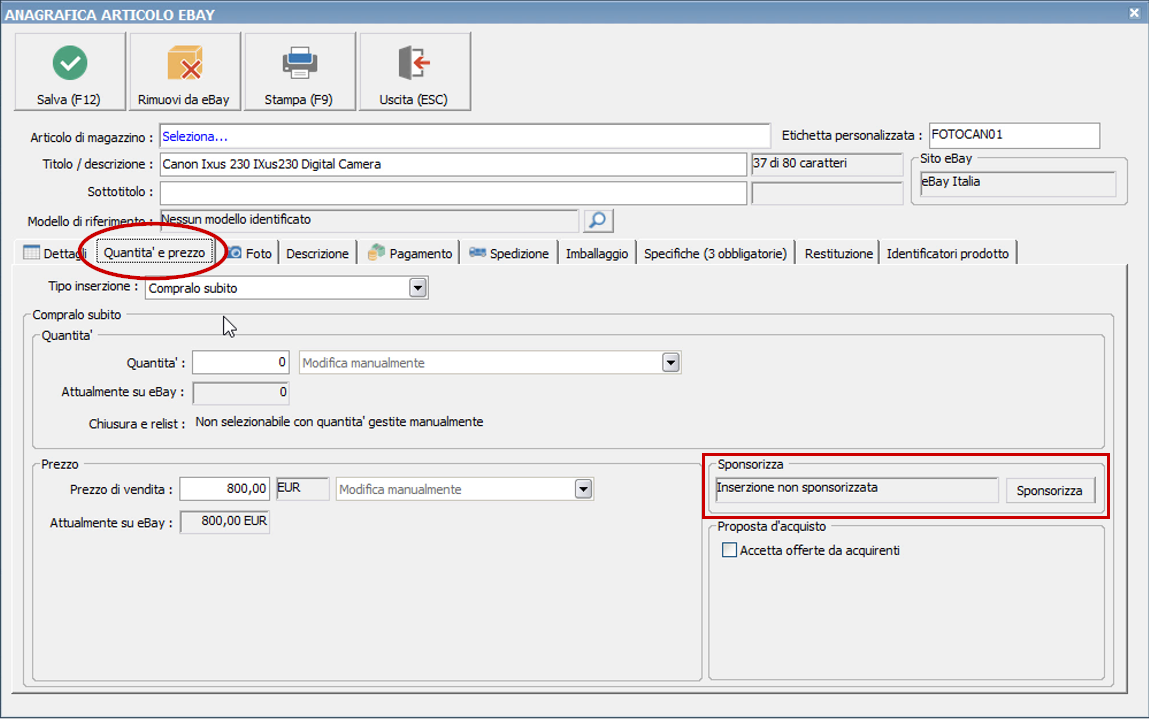Go to the Imballaggio tab

coord(596,253)
